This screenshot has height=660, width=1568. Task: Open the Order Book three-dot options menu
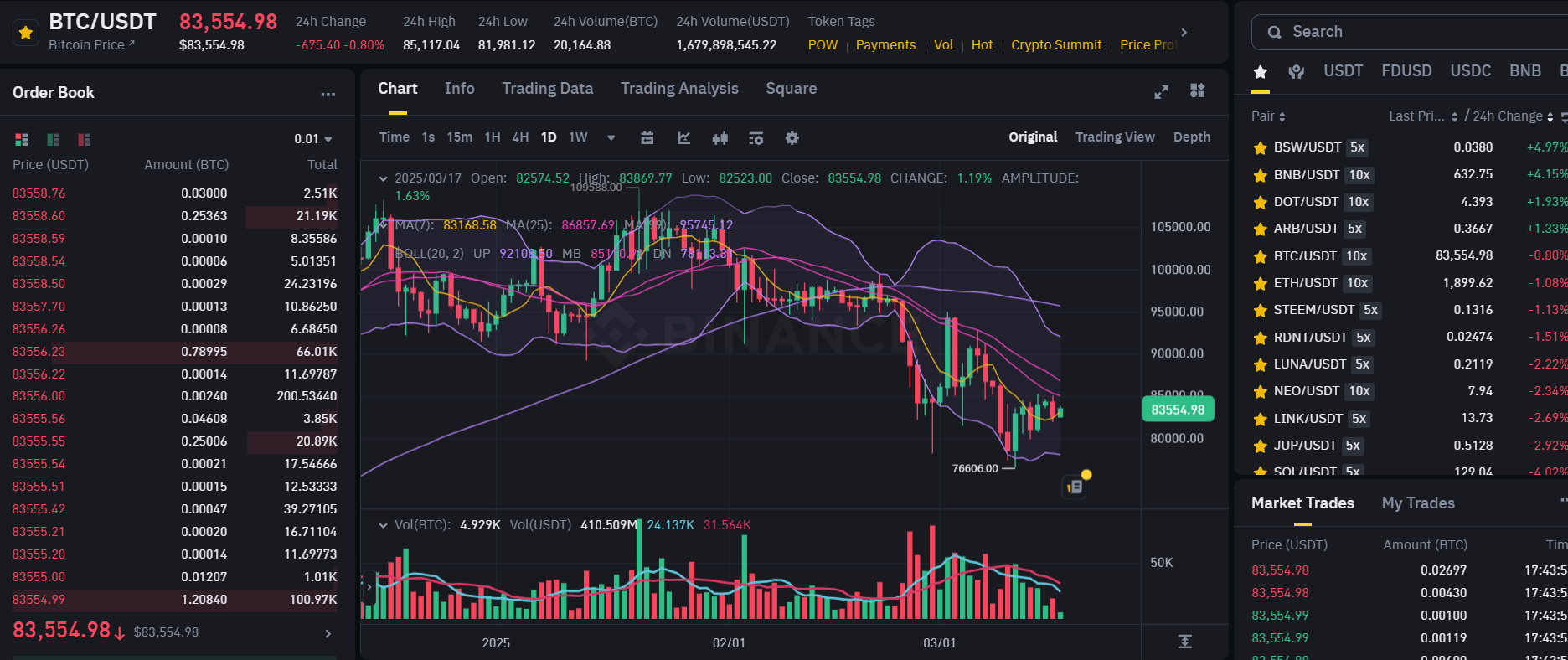click(x=328, y=94)
